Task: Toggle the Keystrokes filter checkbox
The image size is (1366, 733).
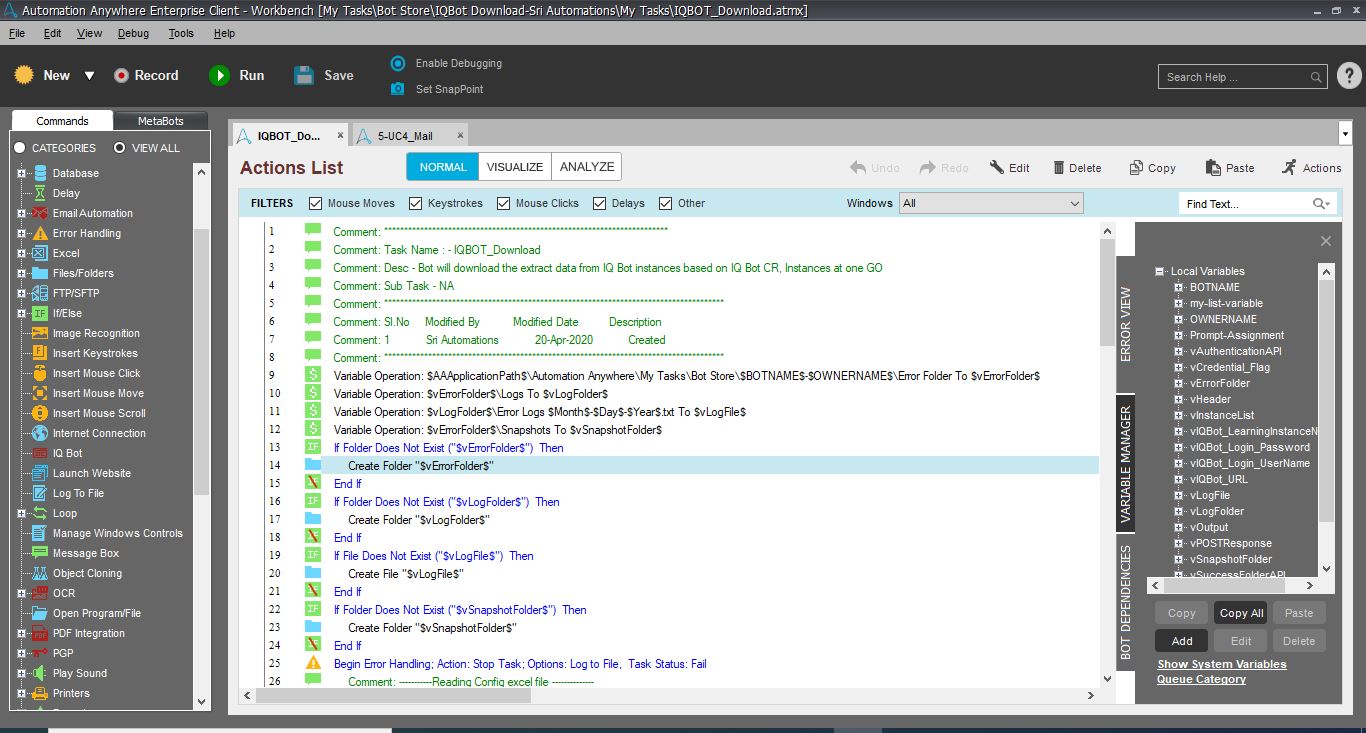Action: click(x=416, y=203)
